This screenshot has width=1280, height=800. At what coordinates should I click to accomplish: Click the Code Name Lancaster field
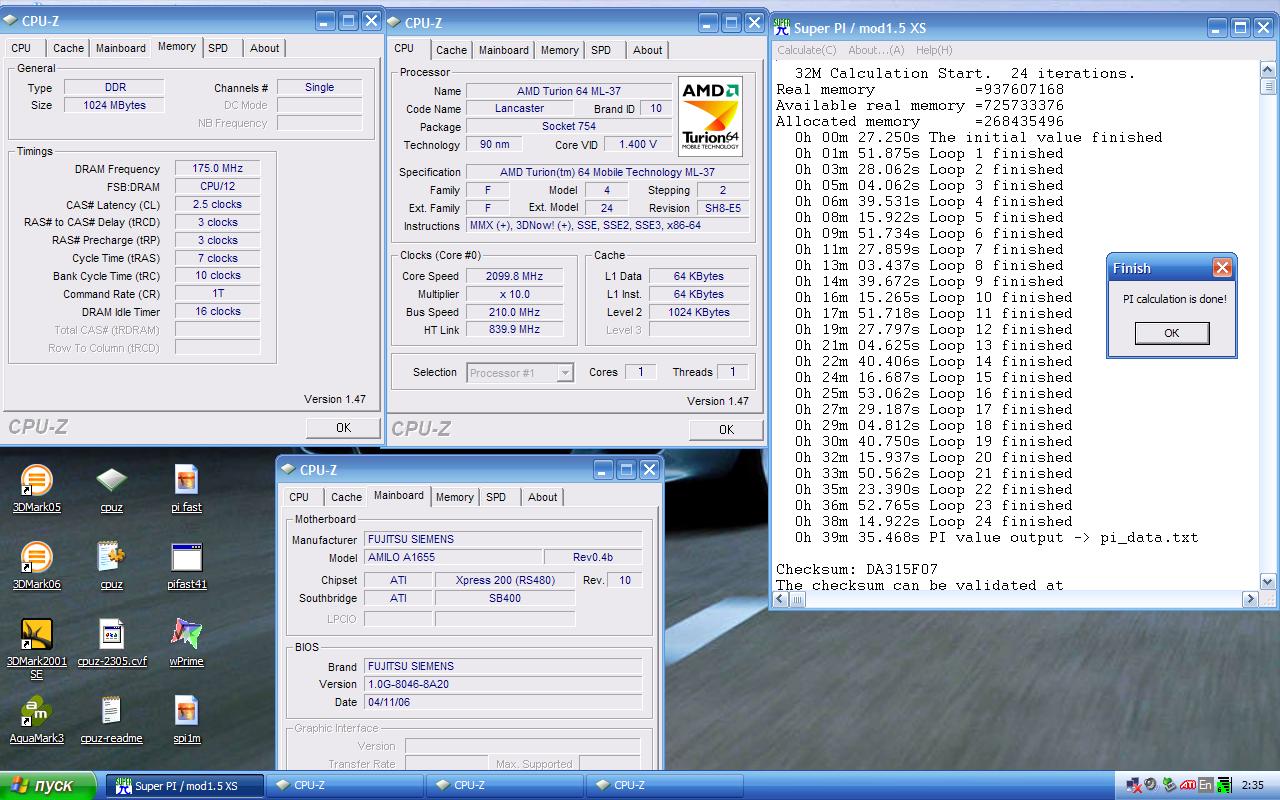click(x=519, y=108)
